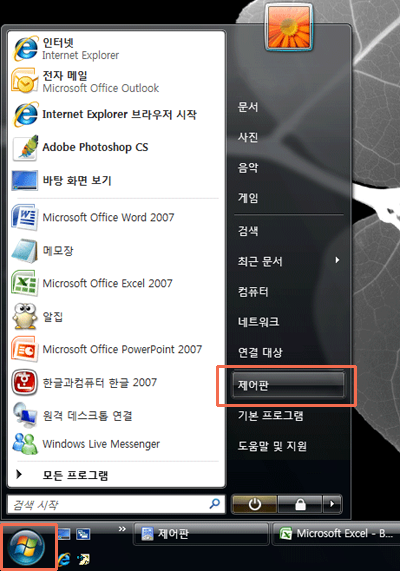This screenshot has height=571, width=400.
Task: Click the lock computer button
Action: point(300,504)
